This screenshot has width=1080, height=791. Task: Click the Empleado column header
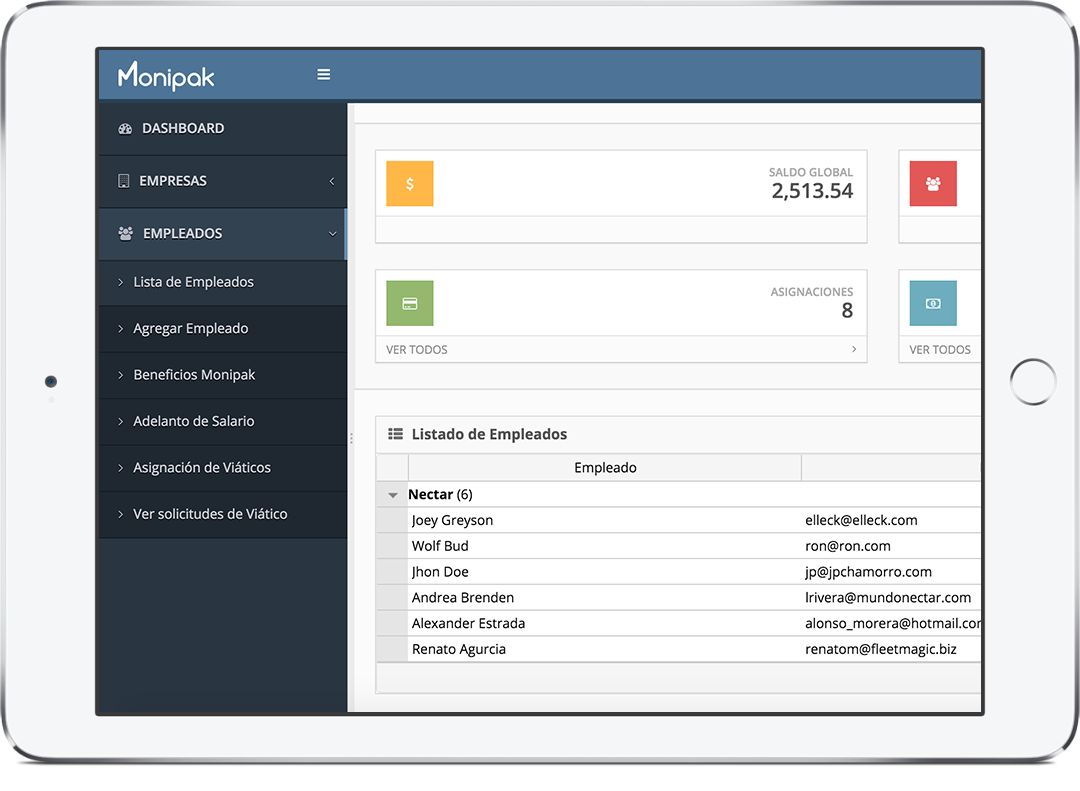(x=605, y=468)
